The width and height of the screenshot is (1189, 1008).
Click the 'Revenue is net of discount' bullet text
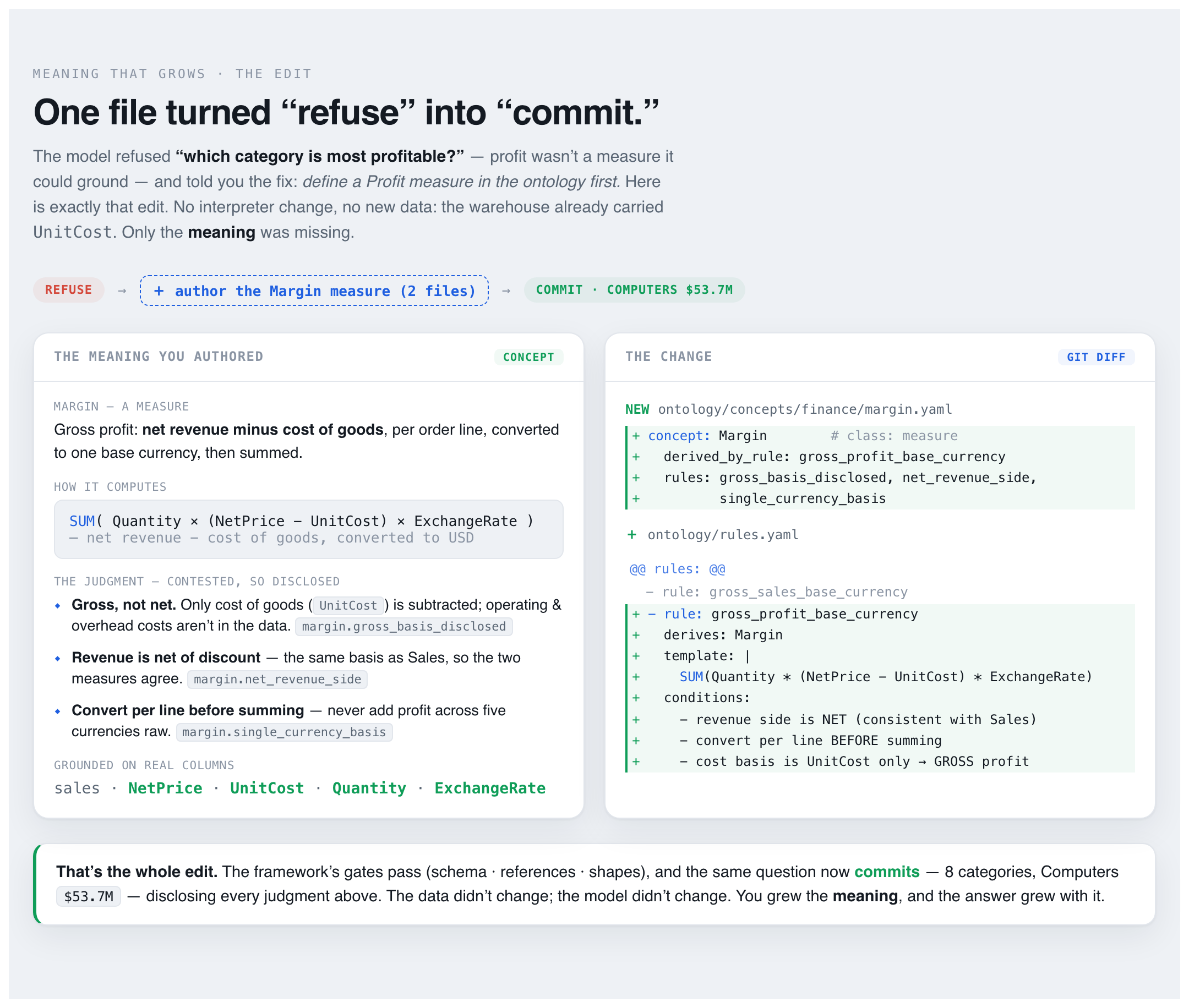pyautogui.click(x=166, y=657)
